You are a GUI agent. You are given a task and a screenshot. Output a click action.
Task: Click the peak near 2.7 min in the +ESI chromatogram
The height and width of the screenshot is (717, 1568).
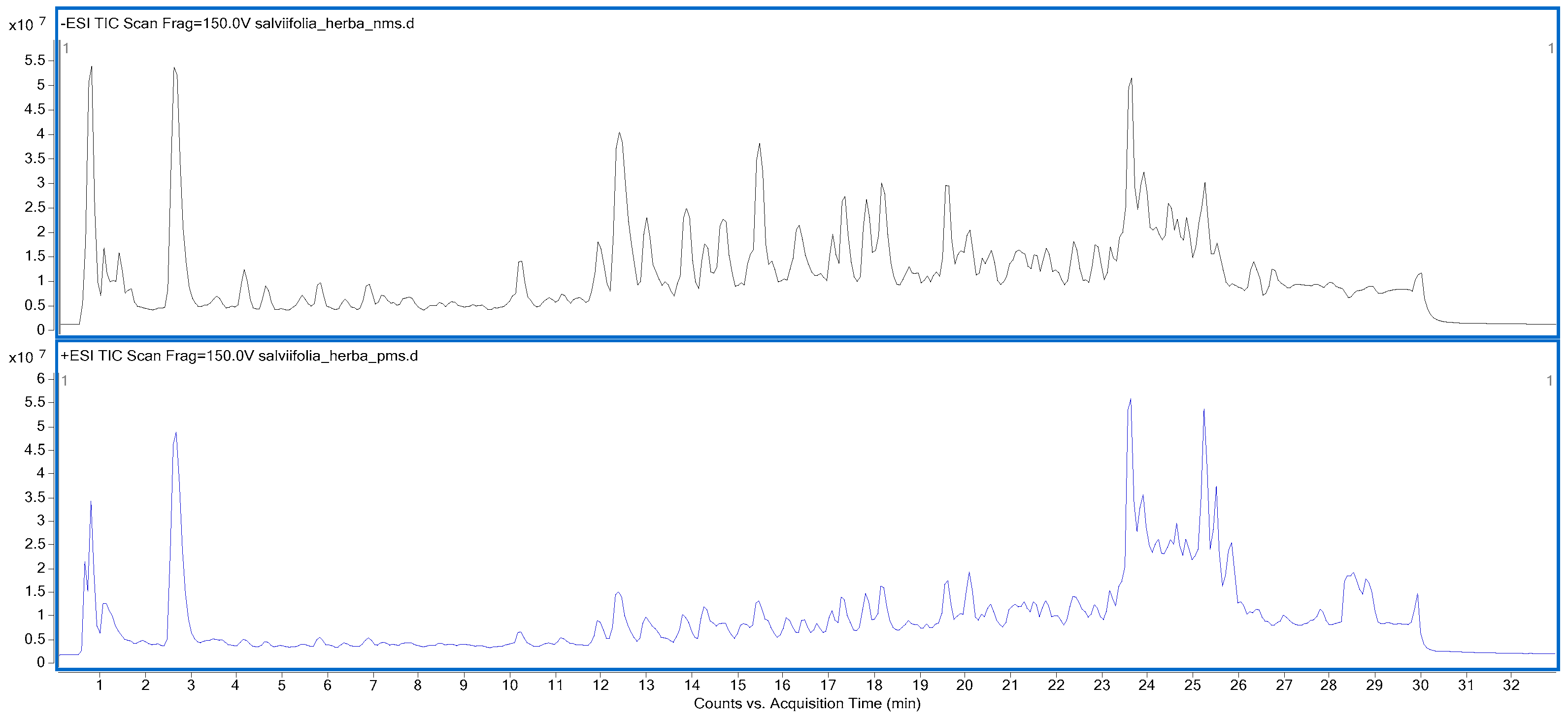click(176, 433)
